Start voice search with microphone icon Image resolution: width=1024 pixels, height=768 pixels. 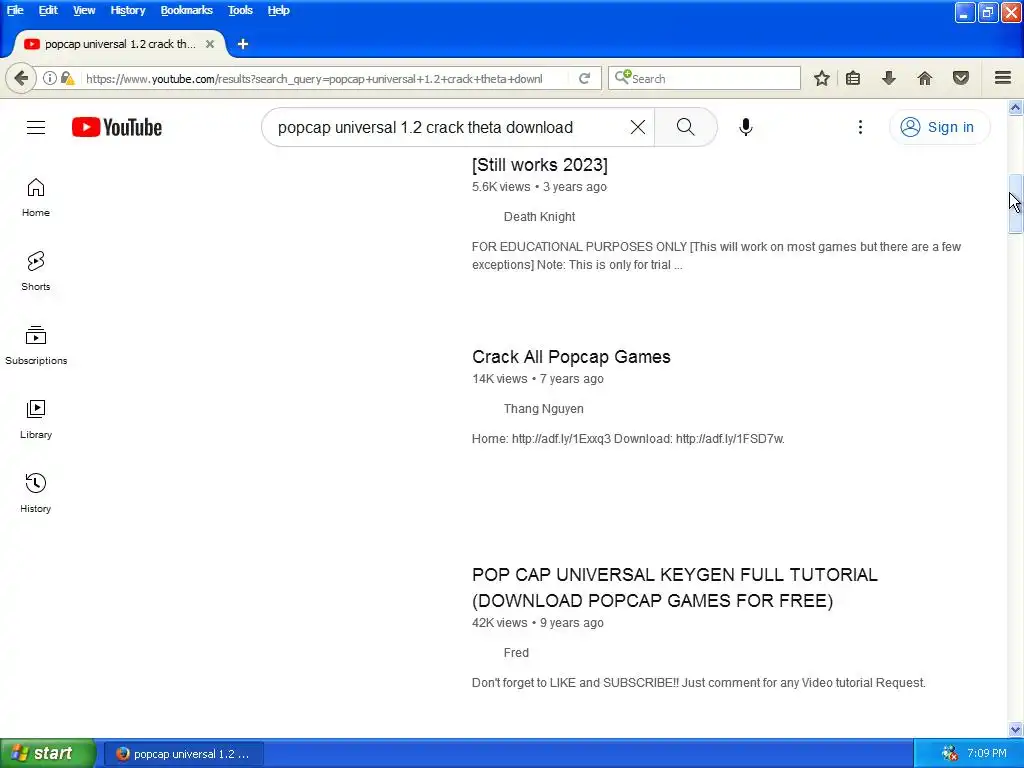(x=745, y=127)
